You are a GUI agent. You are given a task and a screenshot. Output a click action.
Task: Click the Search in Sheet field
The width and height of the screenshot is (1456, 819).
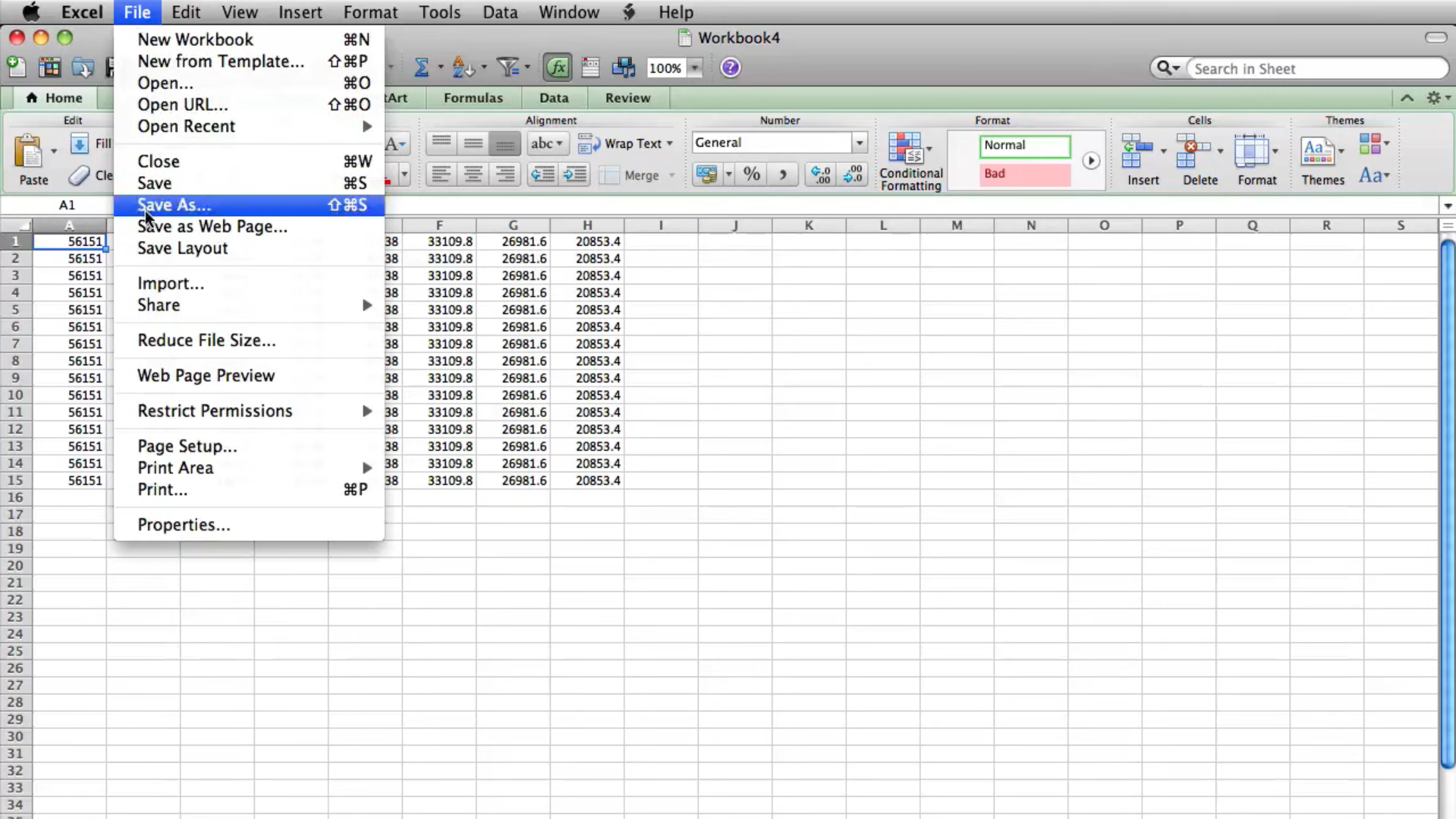pos(1316,68)
